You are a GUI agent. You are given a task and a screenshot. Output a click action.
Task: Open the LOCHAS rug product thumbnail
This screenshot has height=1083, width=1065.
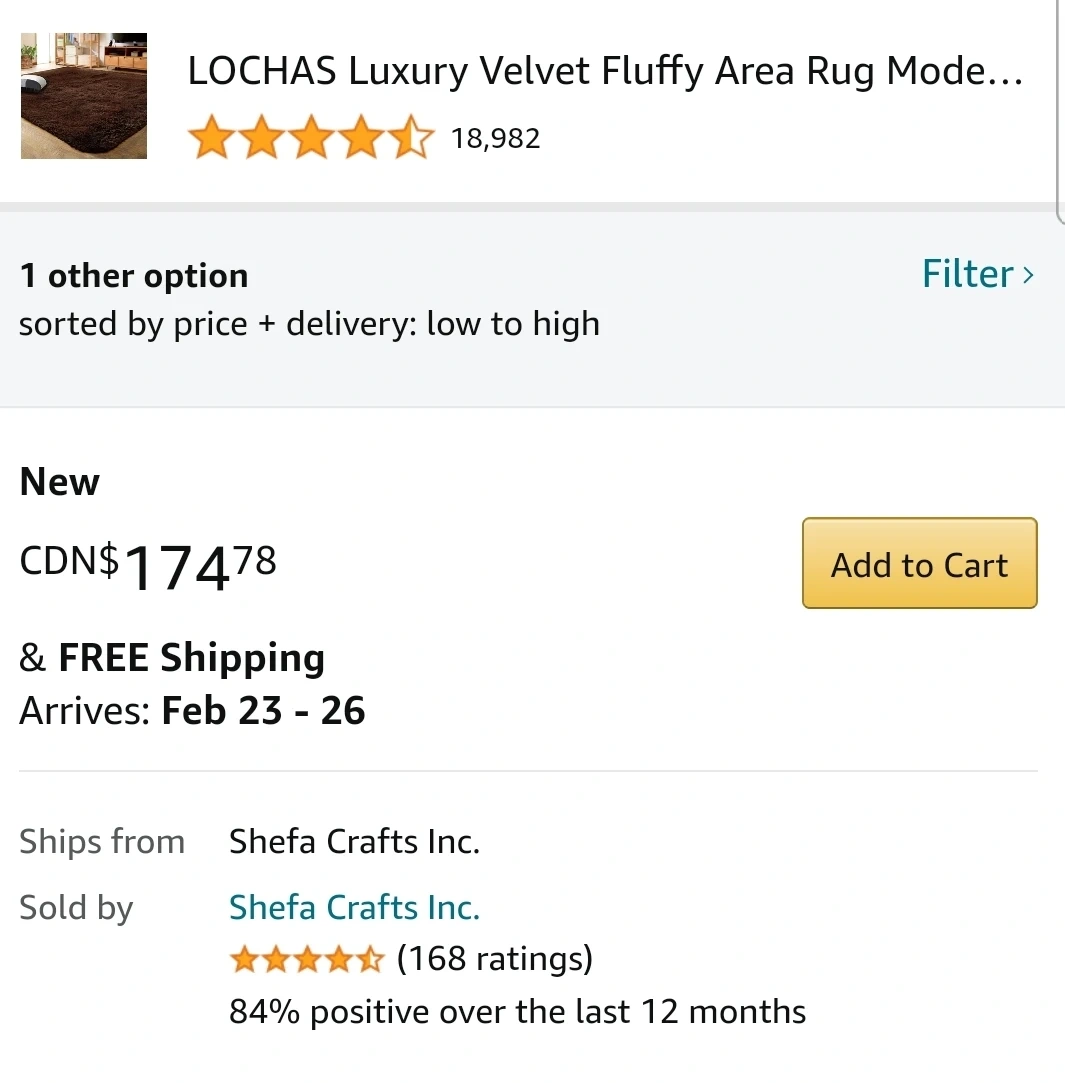click(x=84, y=96)
